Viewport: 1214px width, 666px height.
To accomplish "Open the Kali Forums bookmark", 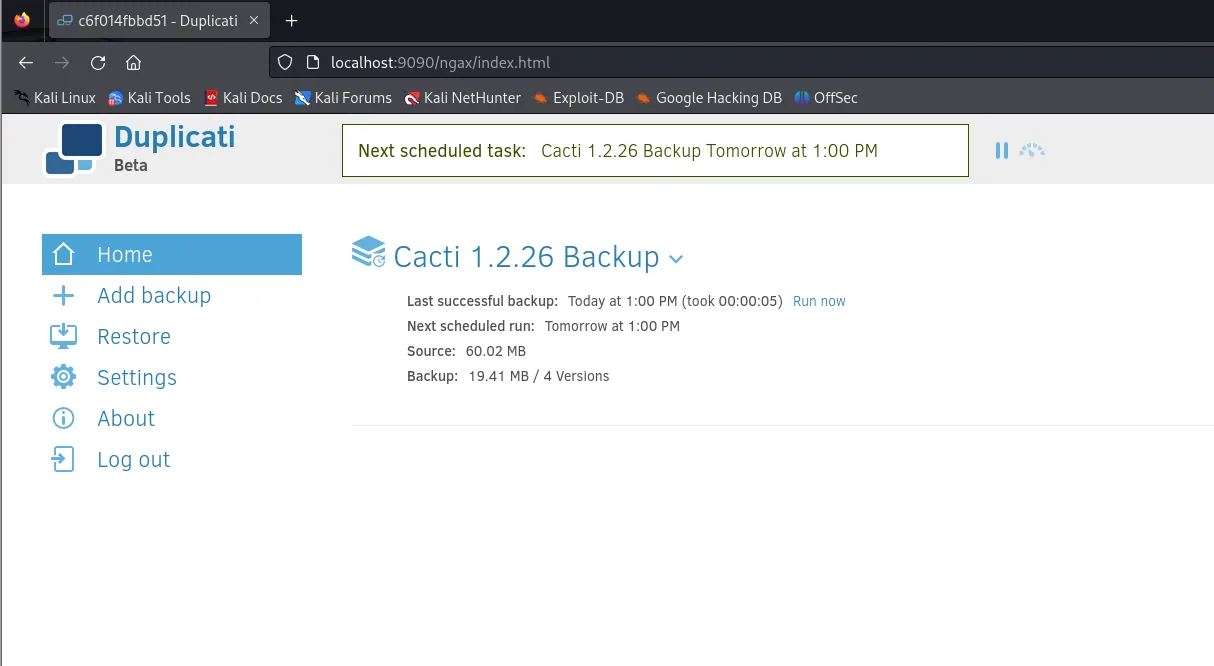I will point(343,97).
